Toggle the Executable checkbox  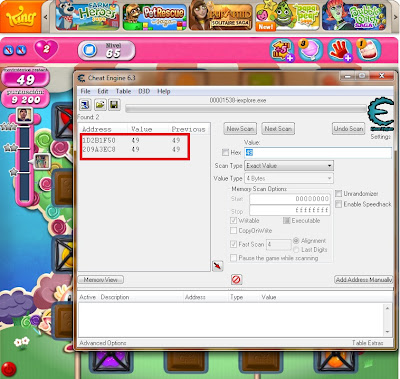click(286, 220)
